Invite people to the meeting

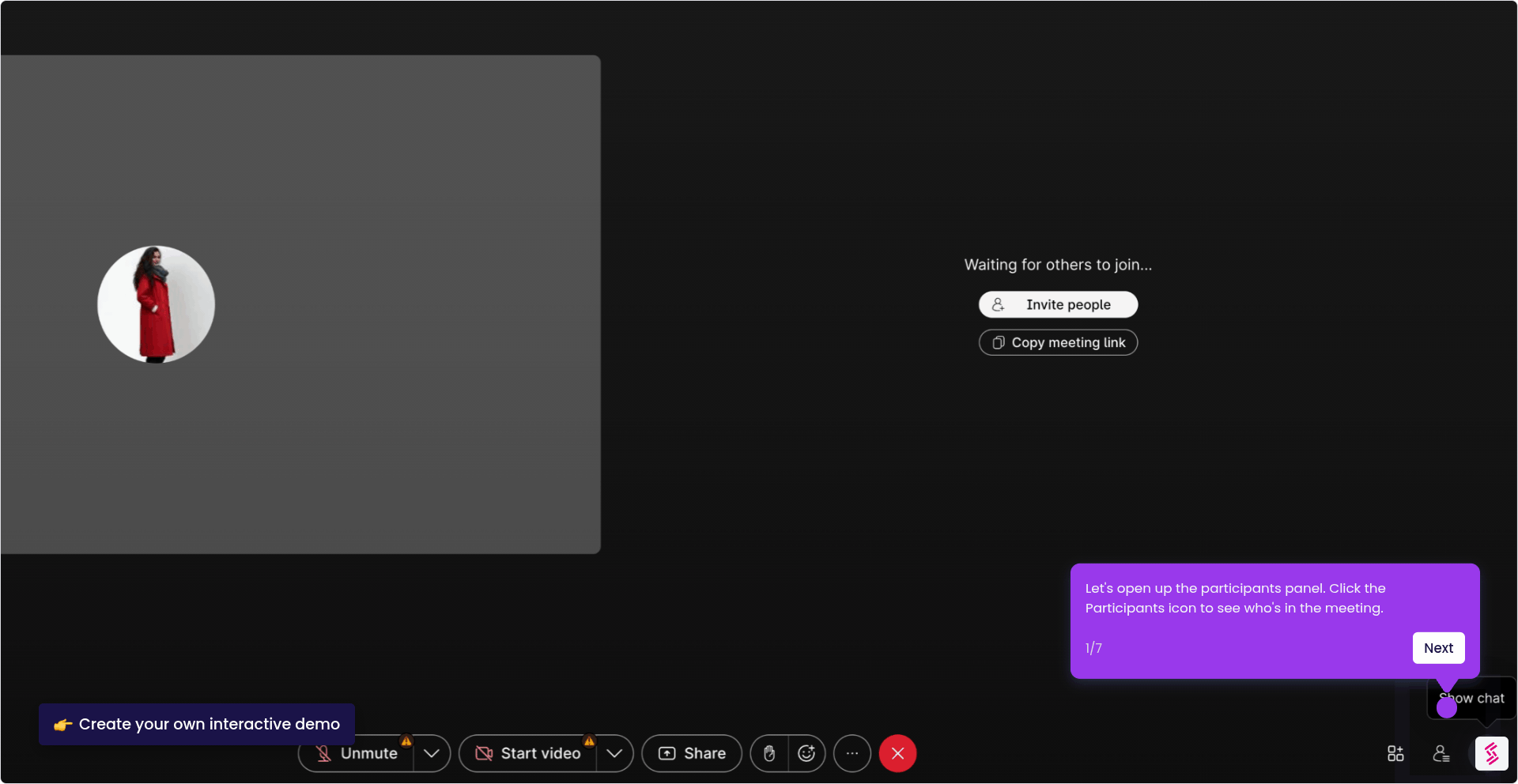(x=1058, y=304)
